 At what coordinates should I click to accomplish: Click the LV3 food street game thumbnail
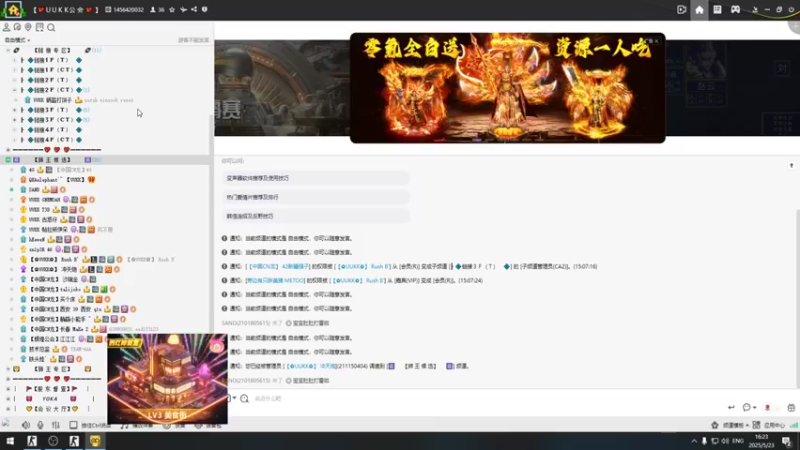[x=167, y=379]
